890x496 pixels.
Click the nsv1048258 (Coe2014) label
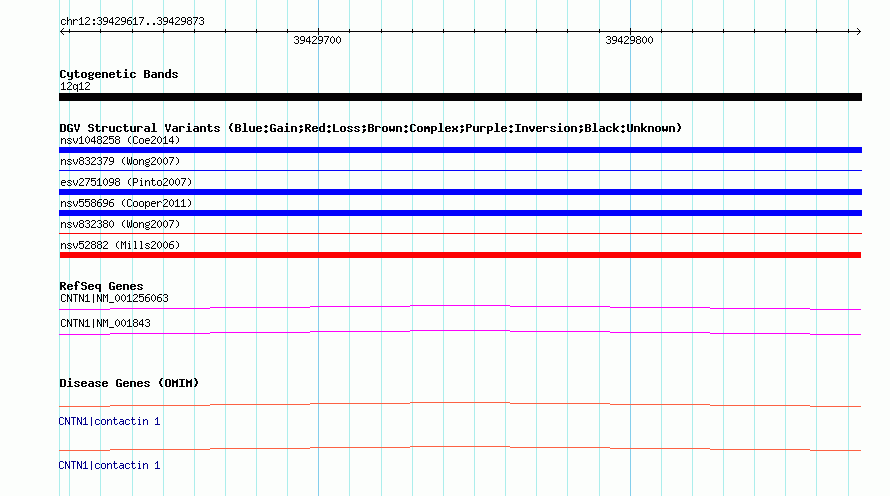(120, 140)
